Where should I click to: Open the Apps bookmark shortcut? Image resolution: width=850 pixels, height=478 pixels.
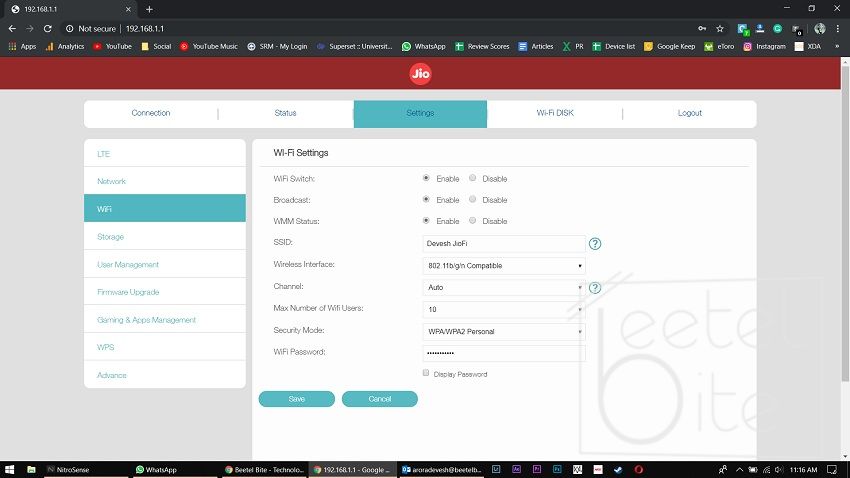22,47
